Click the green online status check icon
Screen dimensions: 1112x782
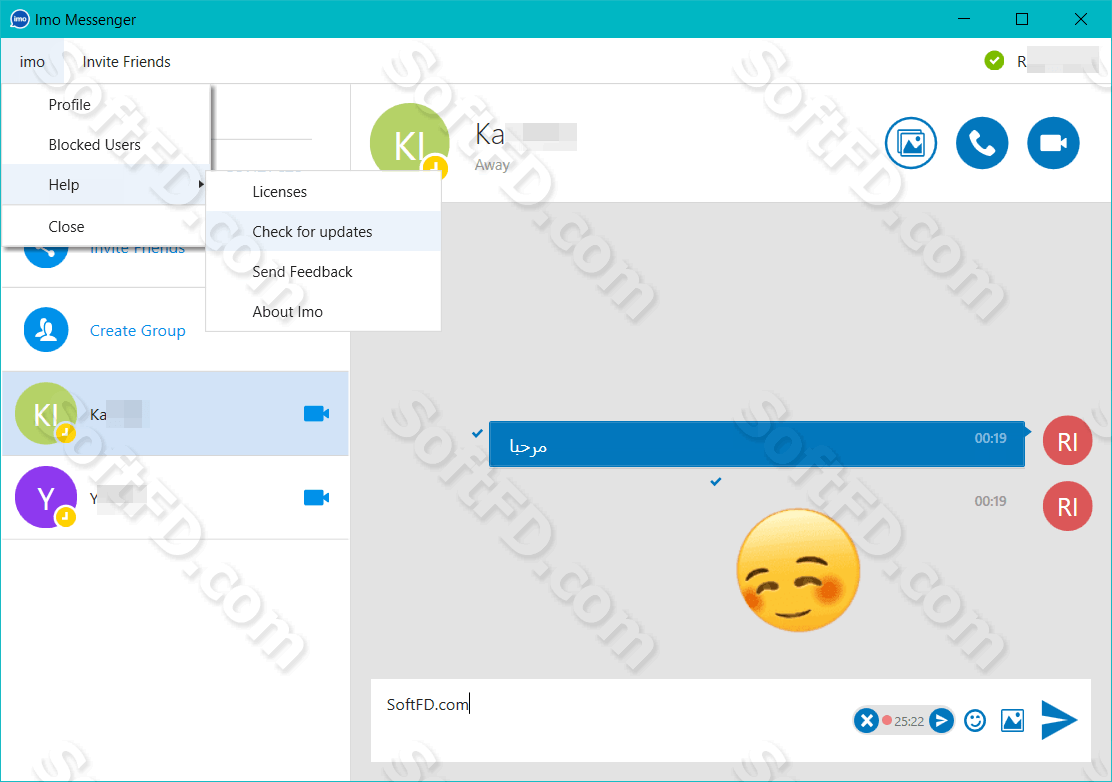point(994,61)
